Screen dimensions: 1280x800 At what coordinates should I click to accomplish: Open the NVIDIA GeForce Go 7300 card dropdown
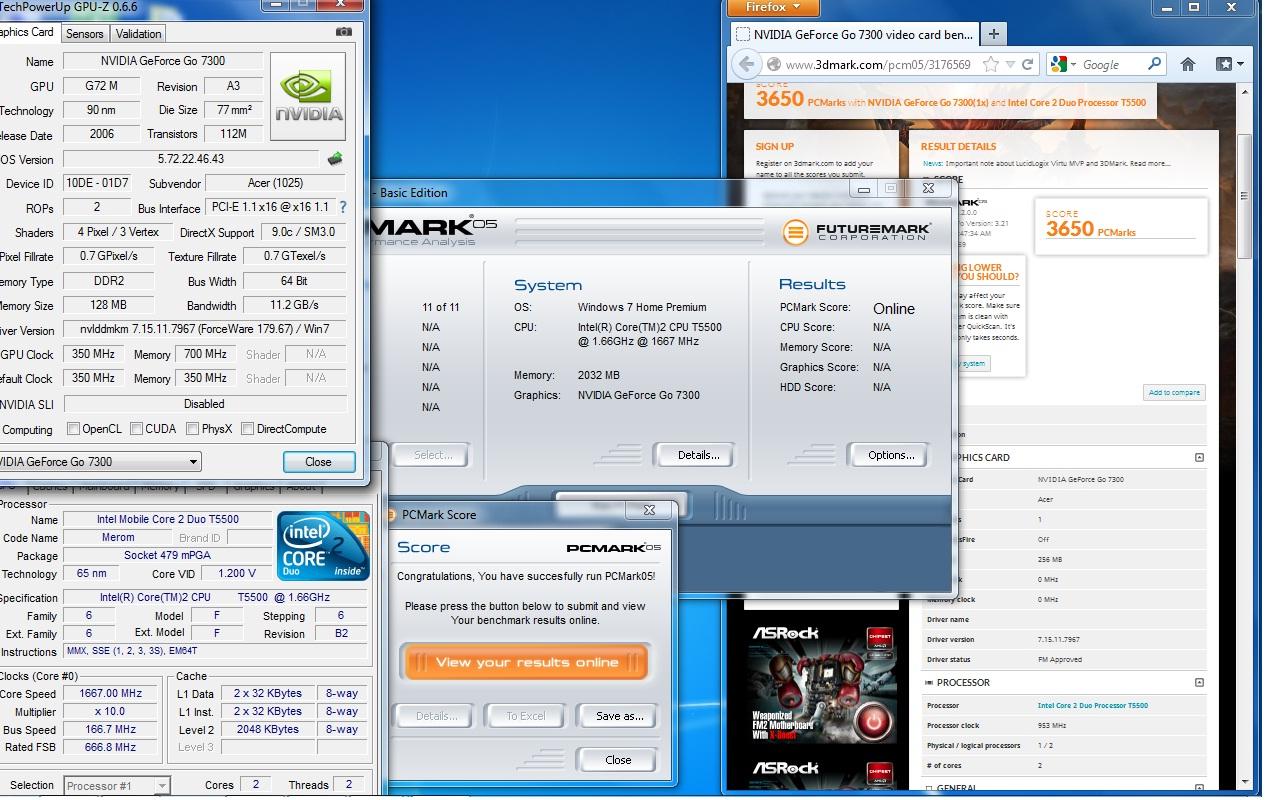(193, 462)
